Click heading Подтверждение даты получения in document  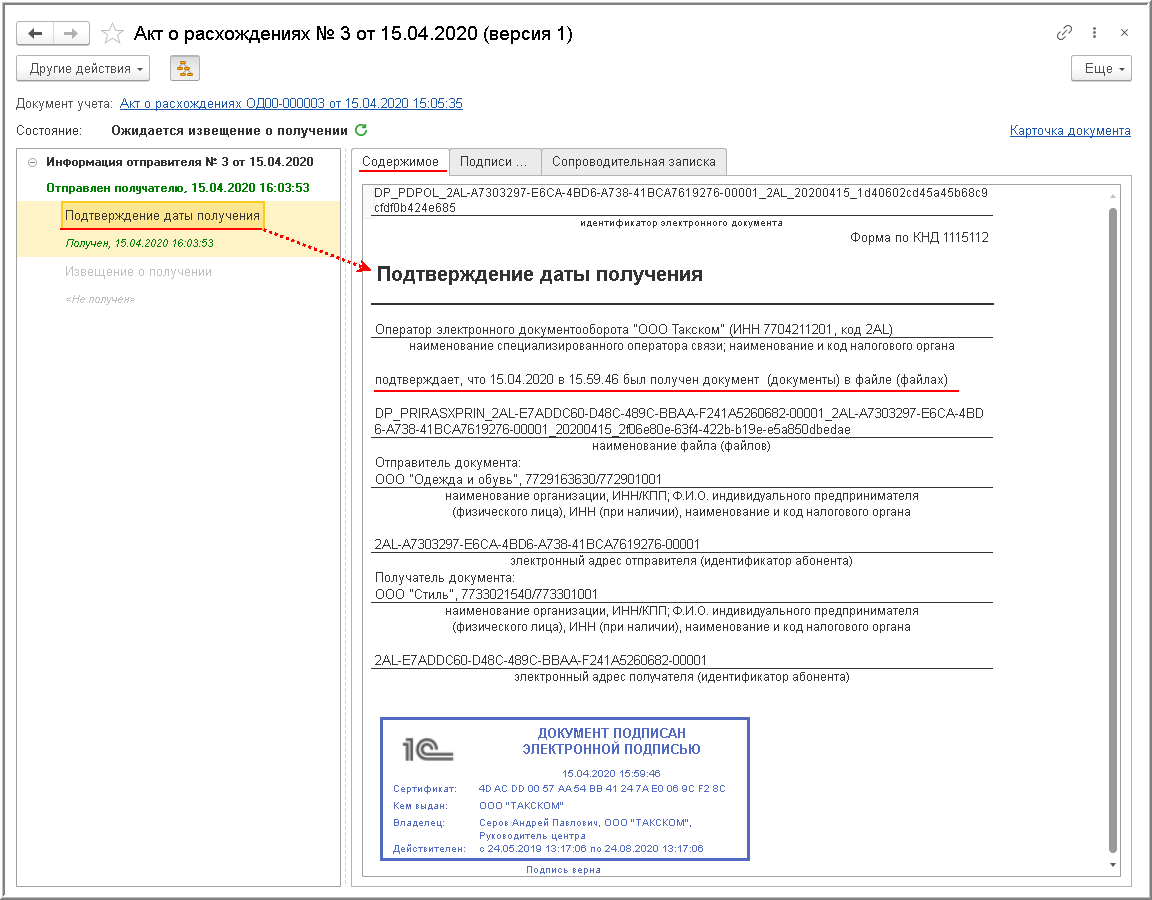pyautogui.click(x=539, y=275)
